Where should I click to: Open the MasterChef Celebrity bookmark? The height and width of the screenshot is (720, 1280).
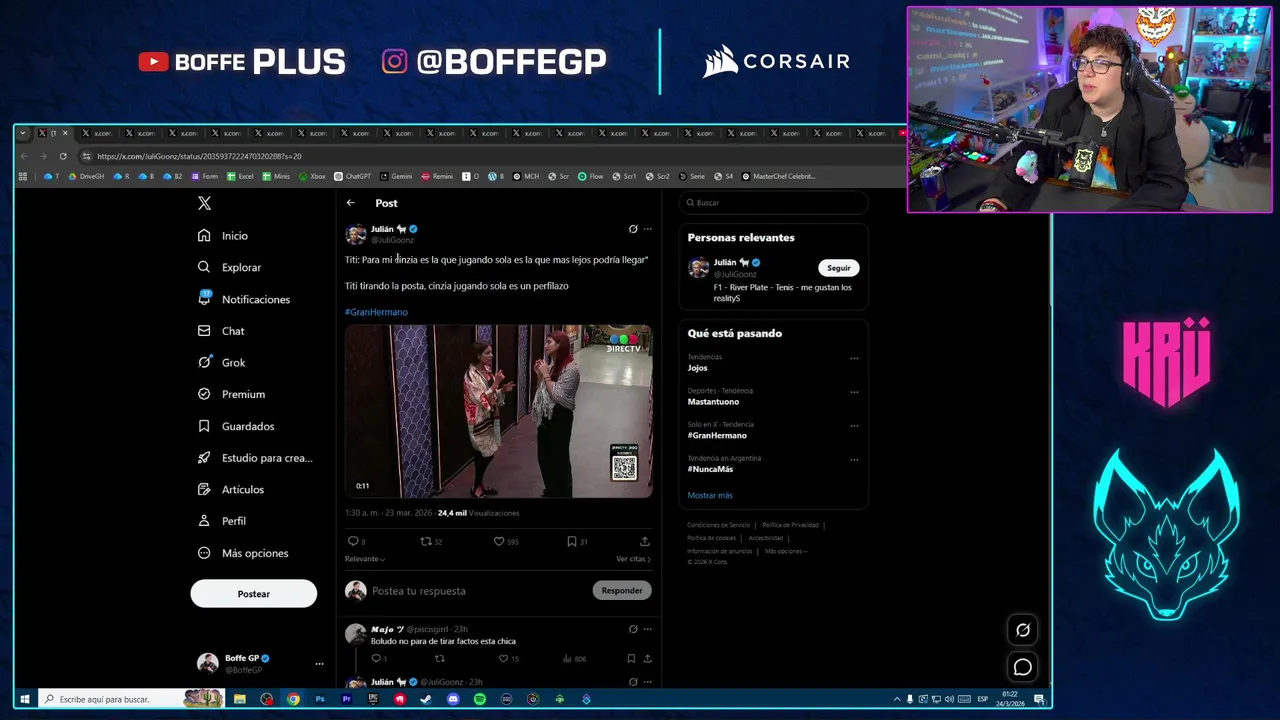coord(778,176)
